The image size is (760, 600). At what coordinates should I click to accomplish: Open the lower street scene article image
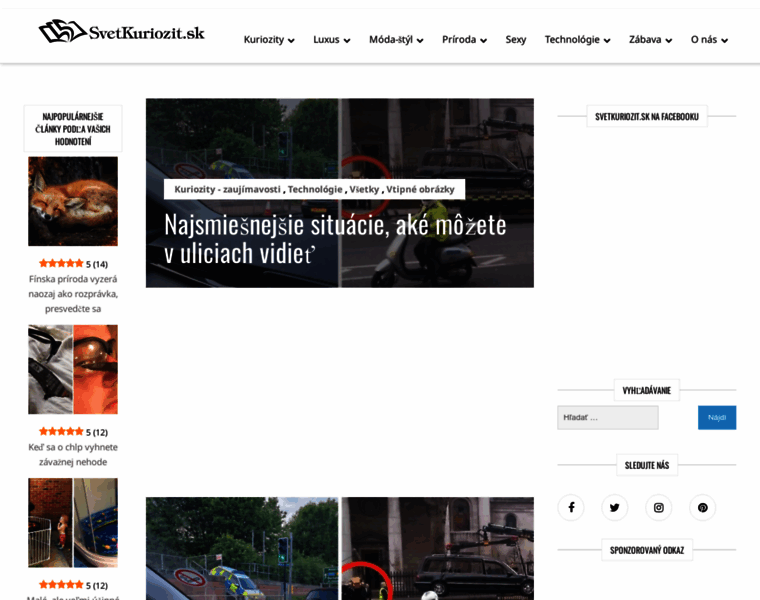[x=340, y=549]
